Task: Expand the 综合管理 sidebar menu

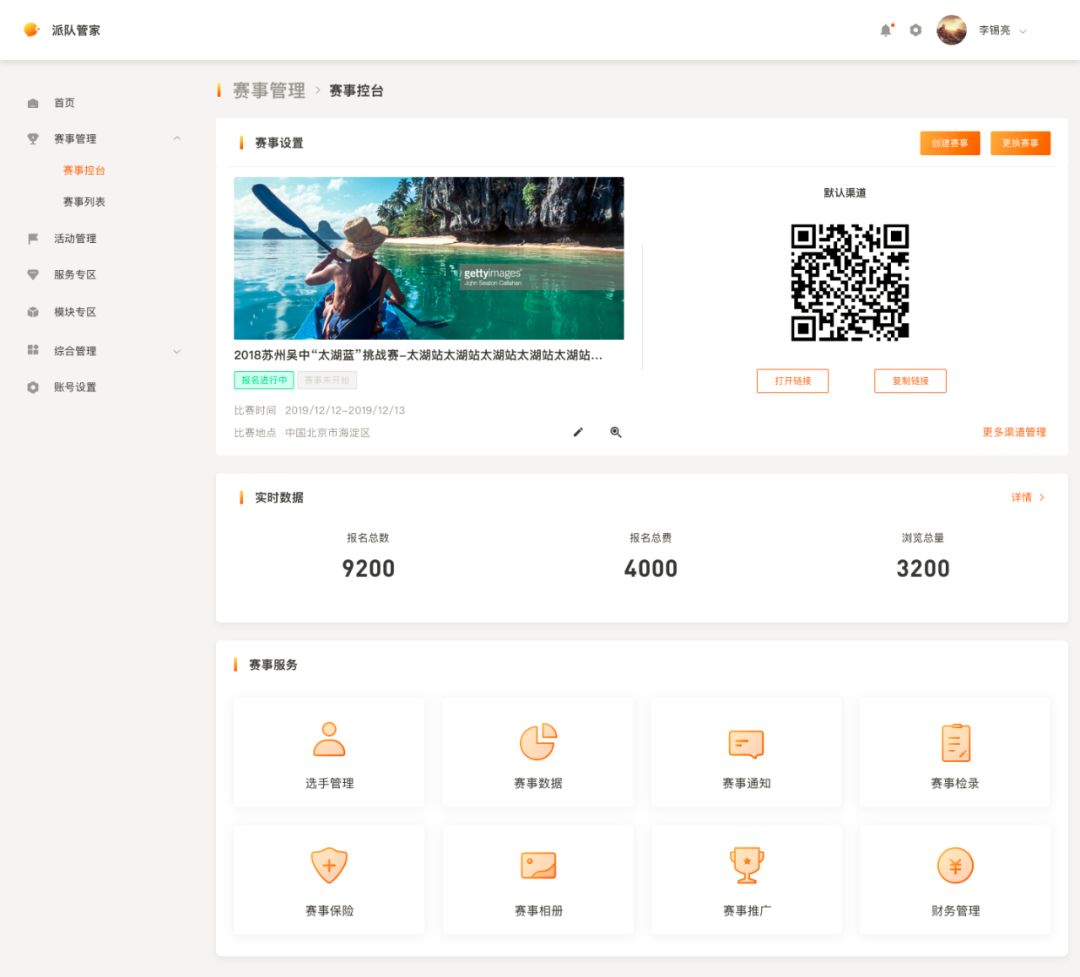Action: click(x=177, y=351)
